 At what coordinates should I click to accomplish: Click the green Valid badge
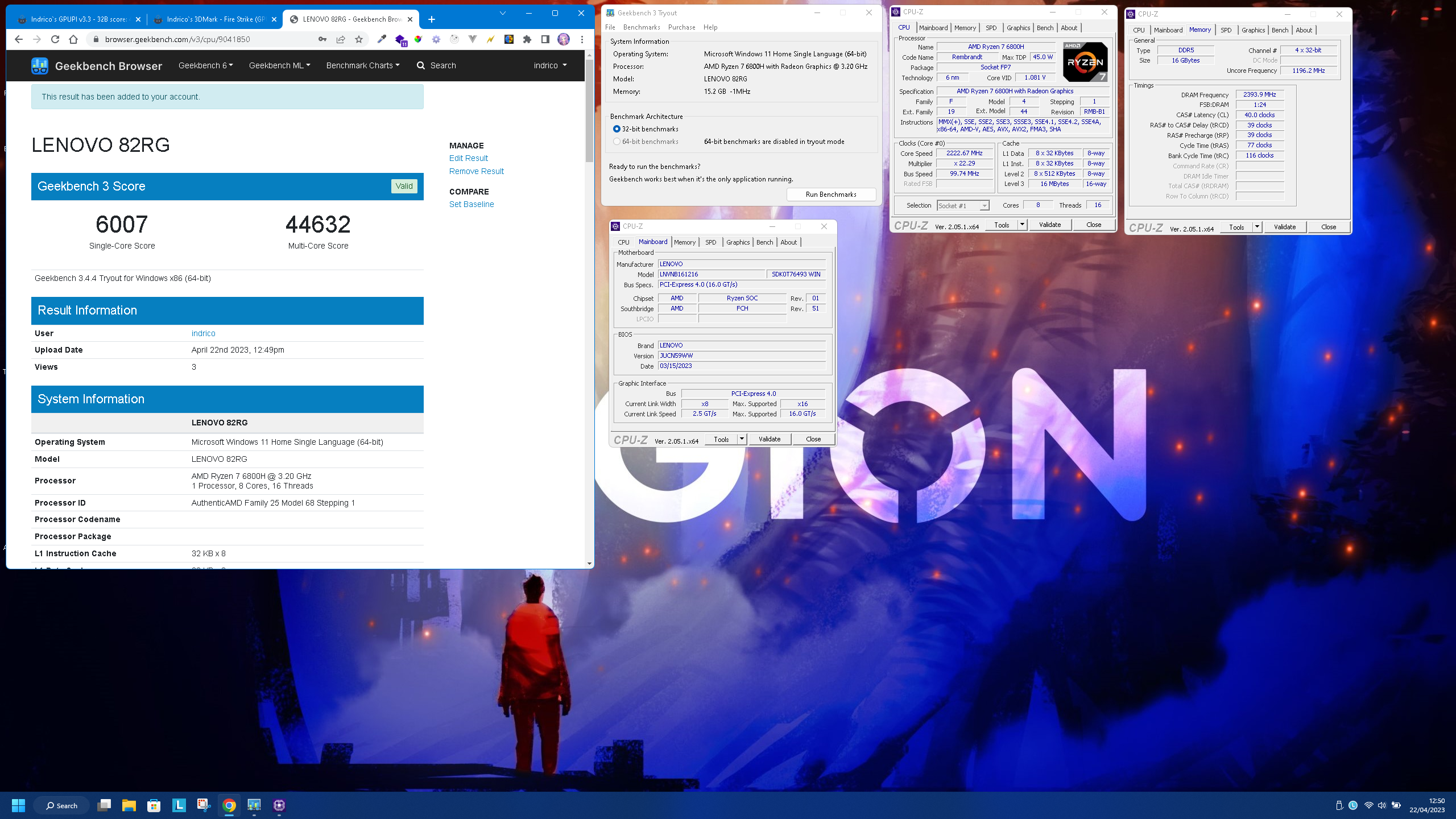(404, 186)
